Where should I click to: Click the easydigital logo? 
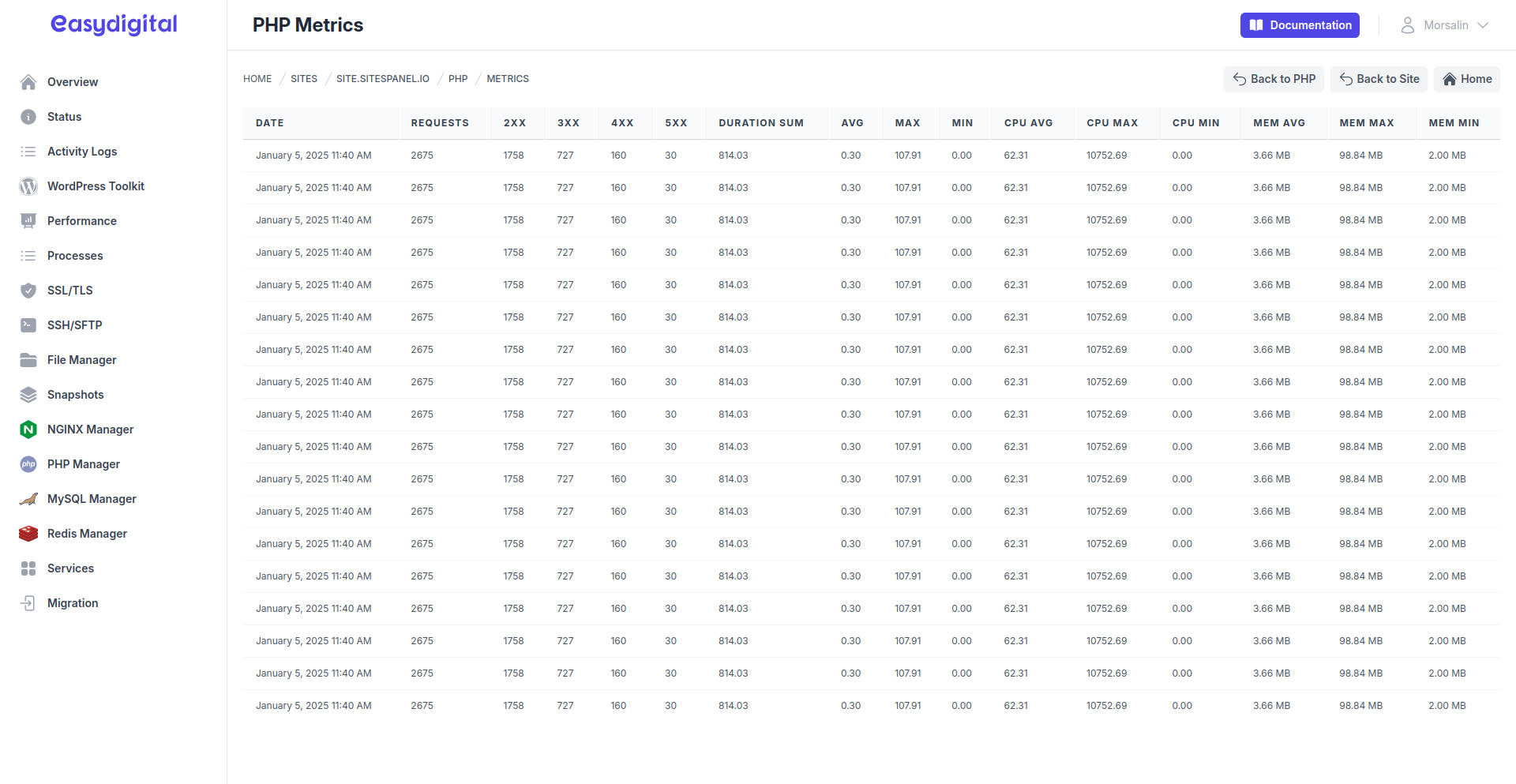(113, 24)
